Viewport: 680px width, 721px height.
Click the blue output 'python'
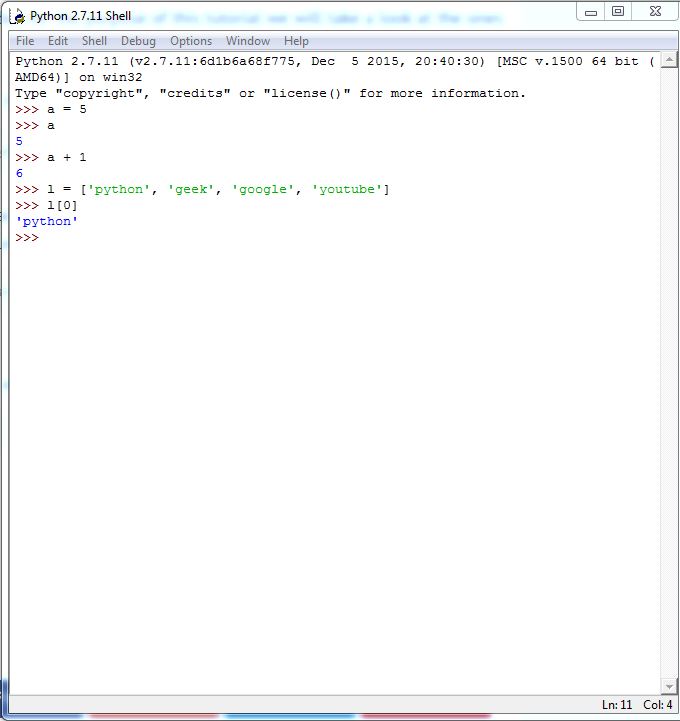(46, 222)
